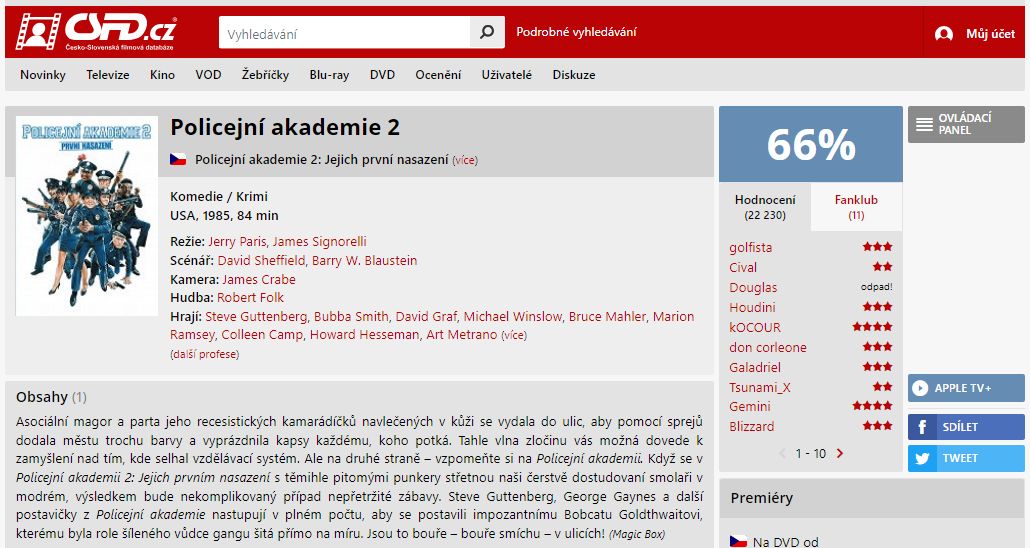The width and height of the screenshot is (1030, 548).
Task: Open user Tsunami_X profile
Action: click(x=760, y=387)
